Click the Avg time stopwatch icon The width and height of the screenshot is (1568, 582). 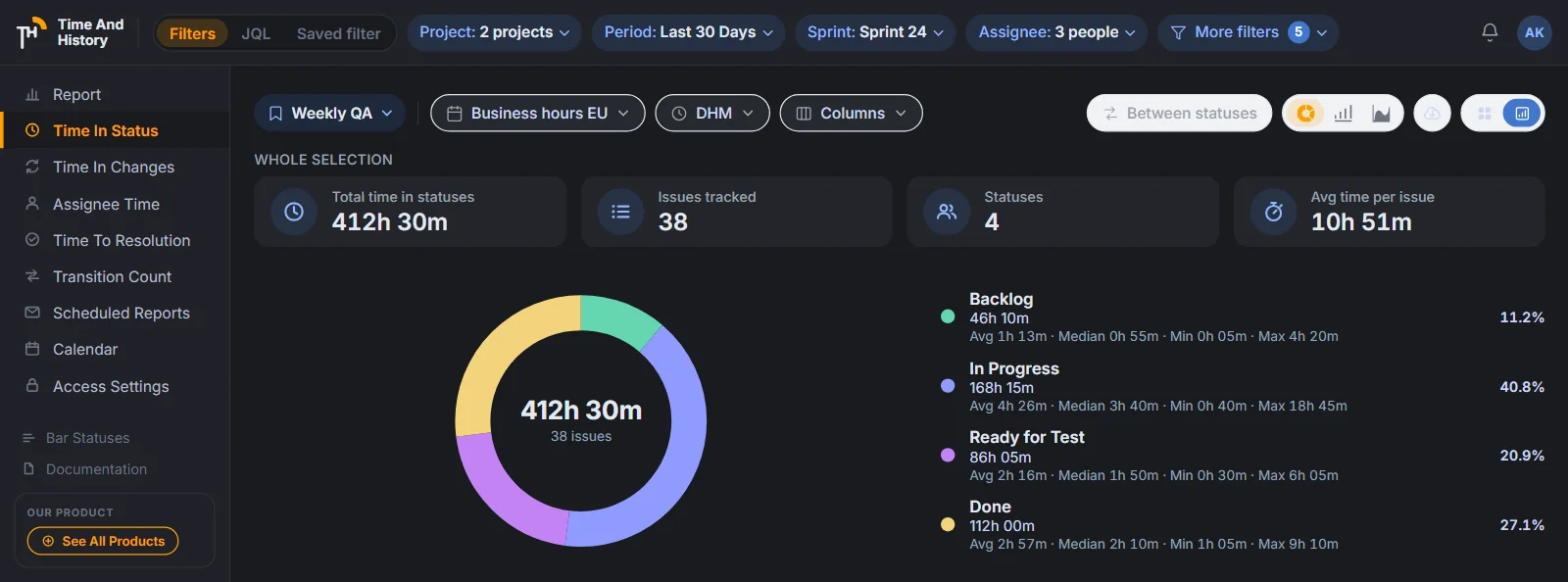pyautogui.click(x=1274, y=212)
